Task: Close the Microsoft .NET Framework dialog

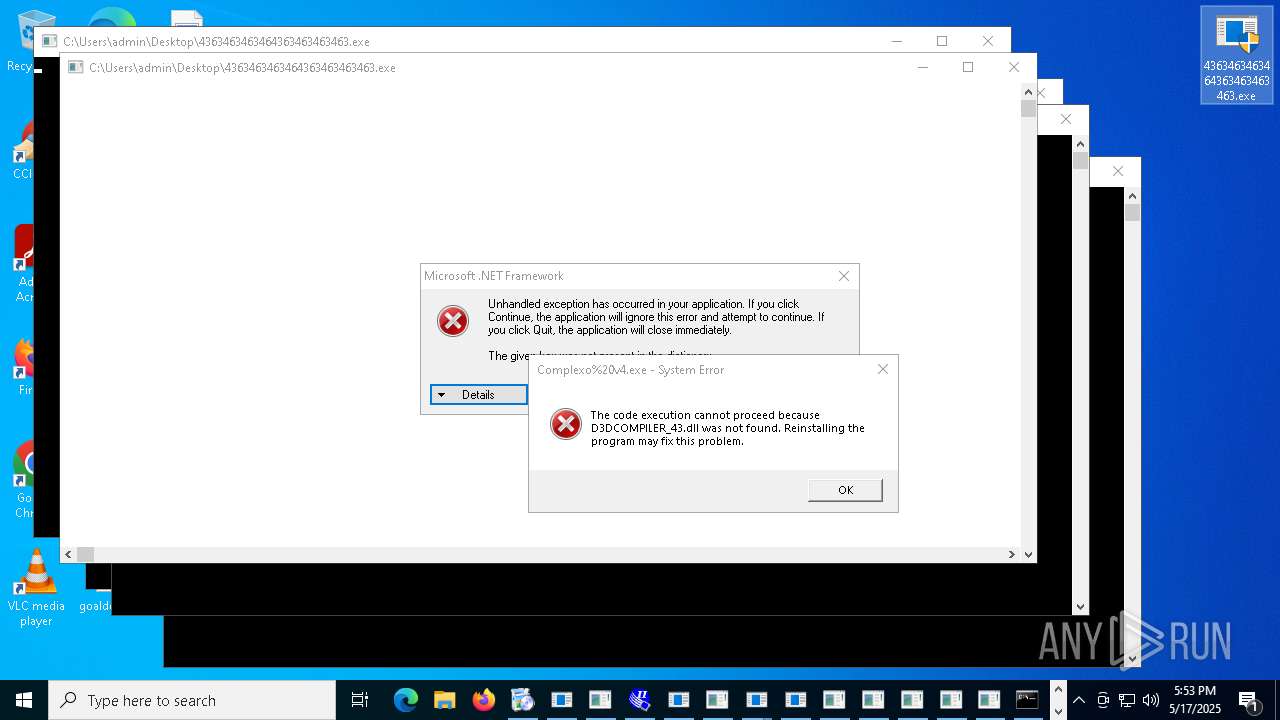Action: [843, 276]
